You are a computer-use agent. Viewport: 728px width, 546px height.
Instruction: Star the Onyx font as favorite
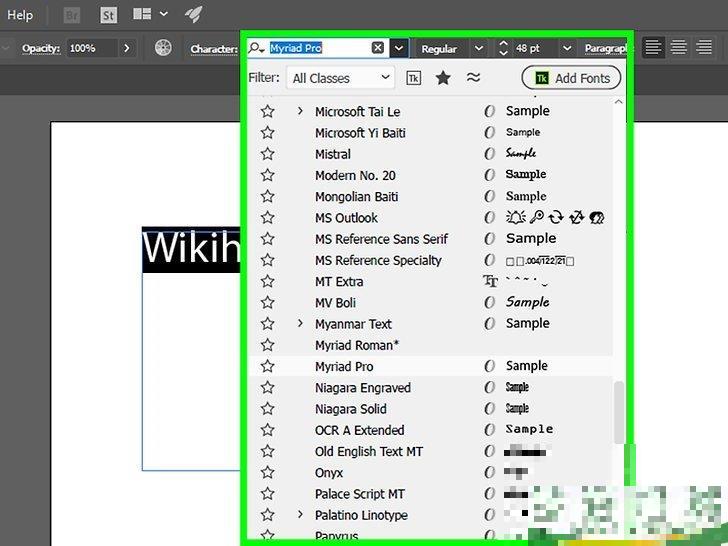coord(267,473)
